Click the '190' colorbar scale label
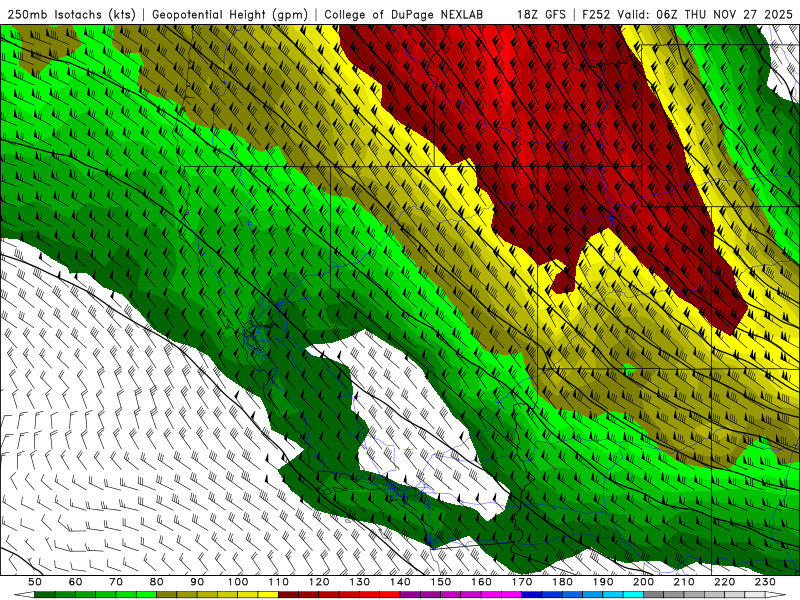800x600 pixels. point(604,582)
